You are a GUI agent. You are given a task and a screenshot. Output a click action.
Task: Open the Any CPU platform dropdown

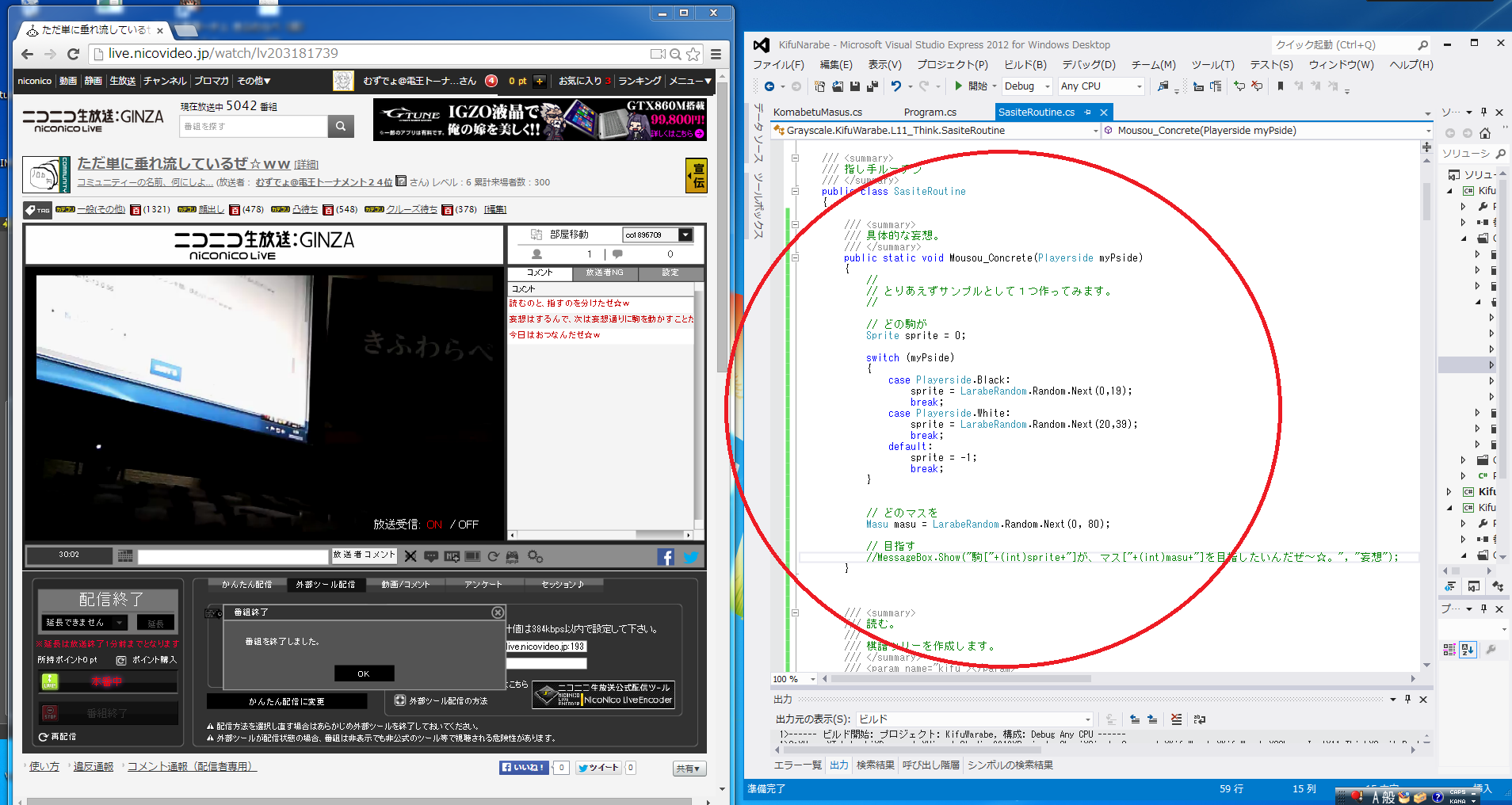click(1139, 86)
